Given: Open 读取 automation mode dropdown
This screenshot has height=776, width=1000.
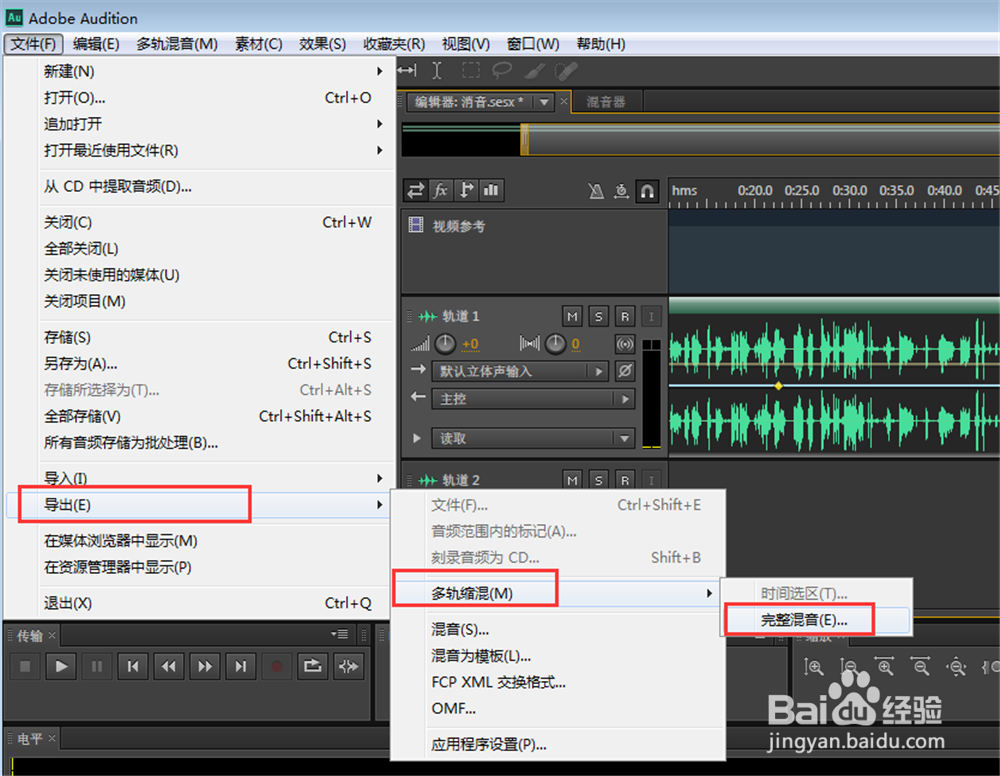Looking at the screenshot, I should 533,438.
